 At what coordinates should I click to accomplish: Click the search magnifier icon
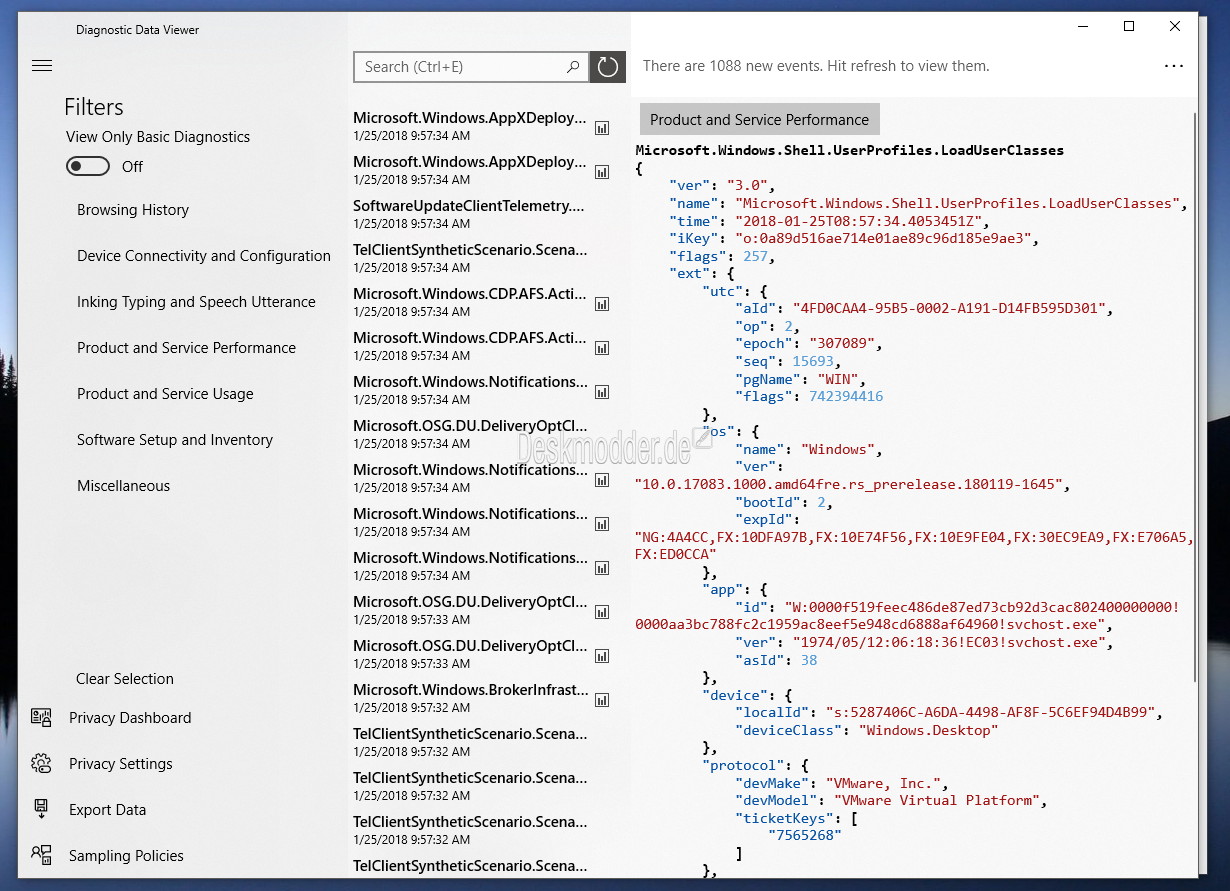pos(573,67)
